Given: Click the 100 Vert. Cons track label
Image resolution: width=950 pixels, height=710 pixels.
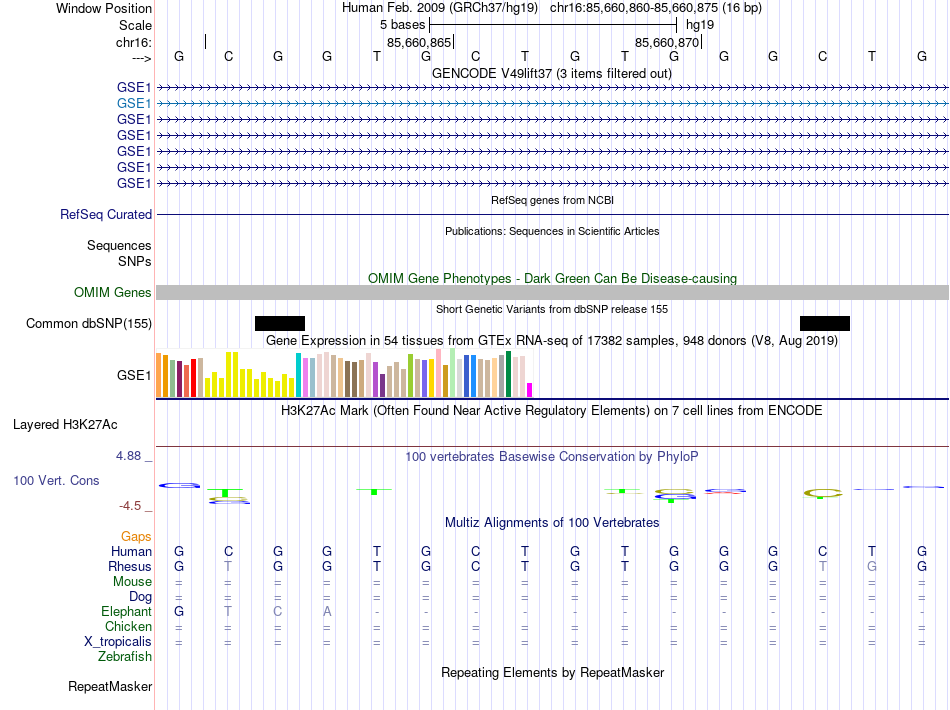Looking at the screenshot, I should (56, 480).
